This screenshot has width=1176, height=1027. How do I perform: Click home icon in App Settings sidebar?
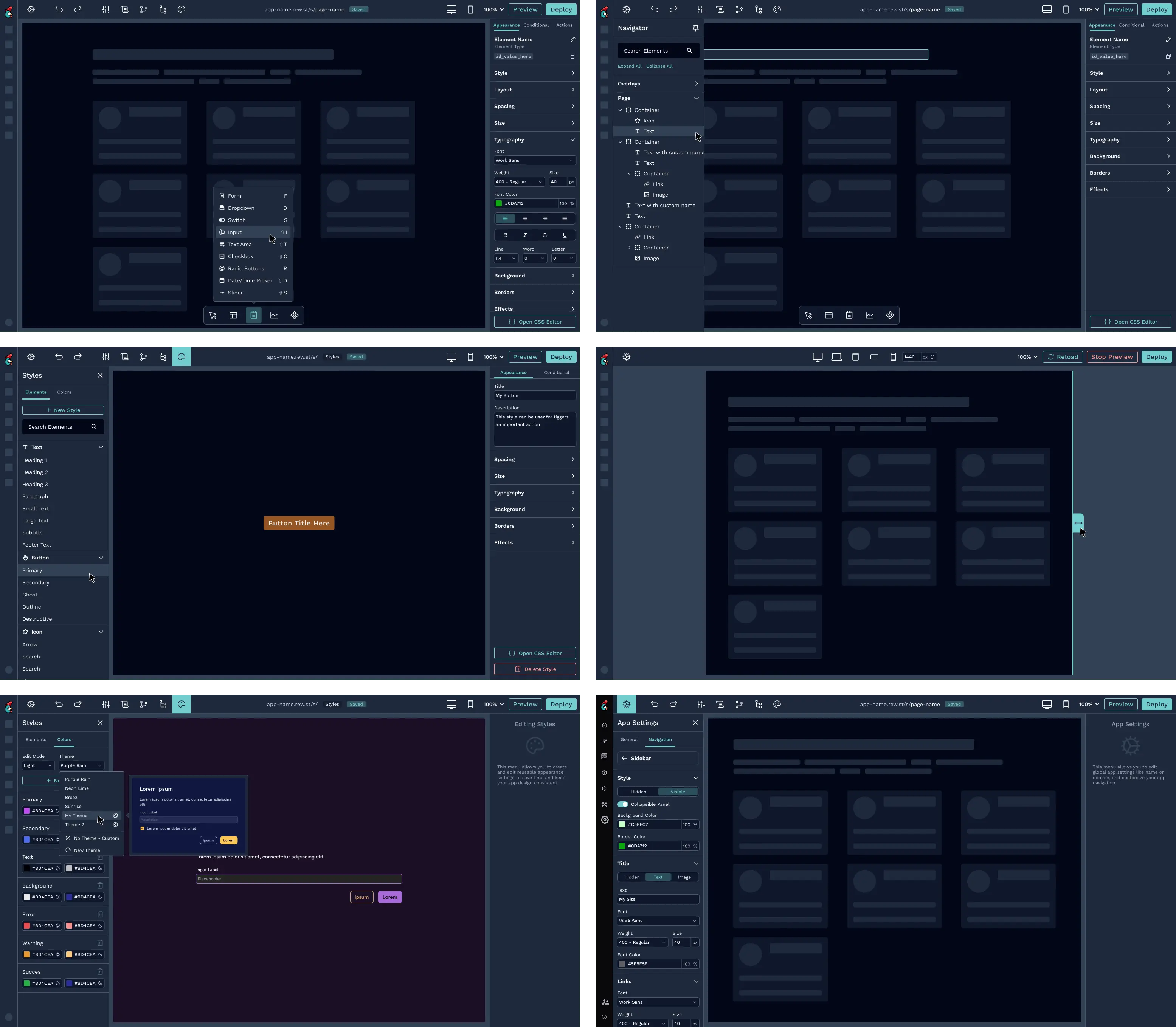click(x=604, y=725)
